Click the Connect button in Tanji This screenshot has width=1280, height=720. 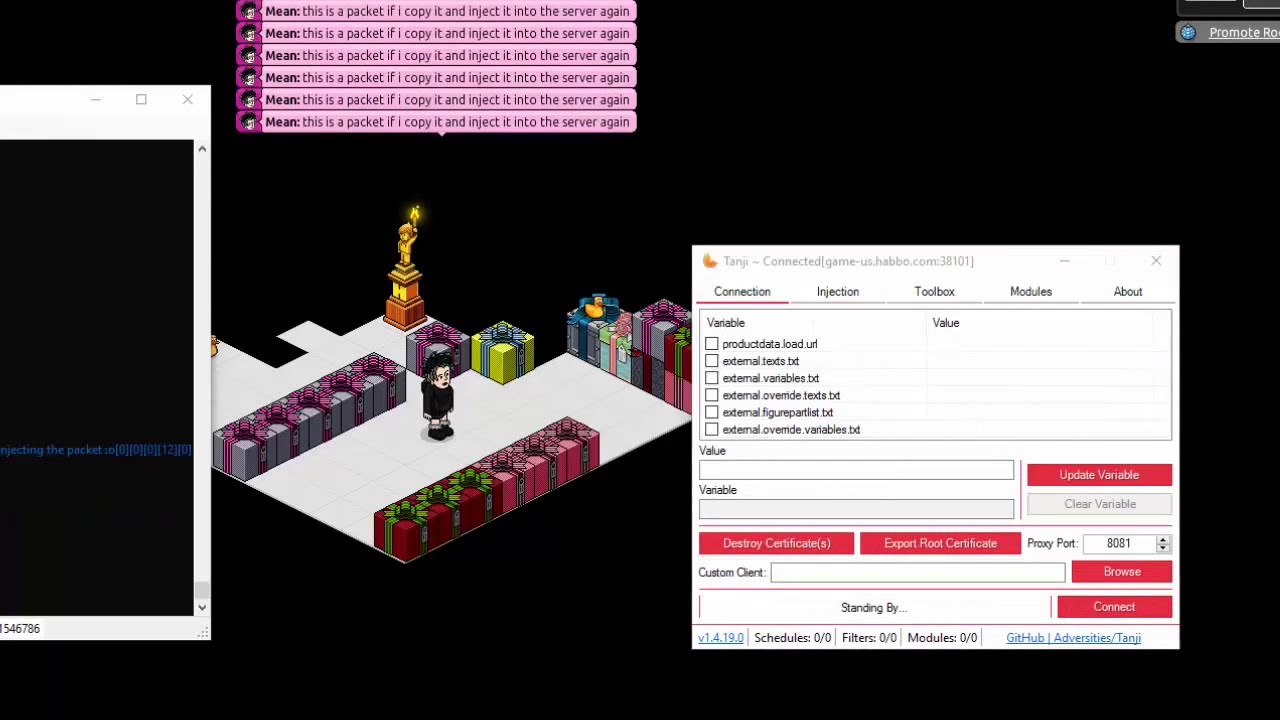coord(1114,607)
